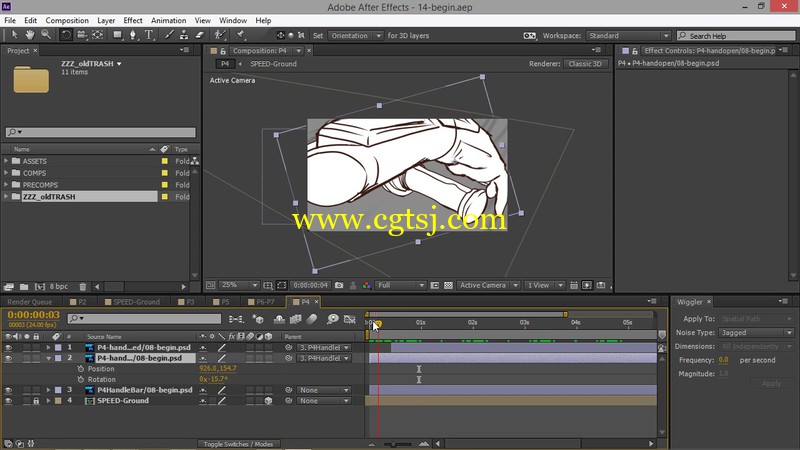Image resolution: width=800 pixels, height=450 pixels.
Task: Click layer 1 purple label color swatch
Action: click(x=58, y=347)
